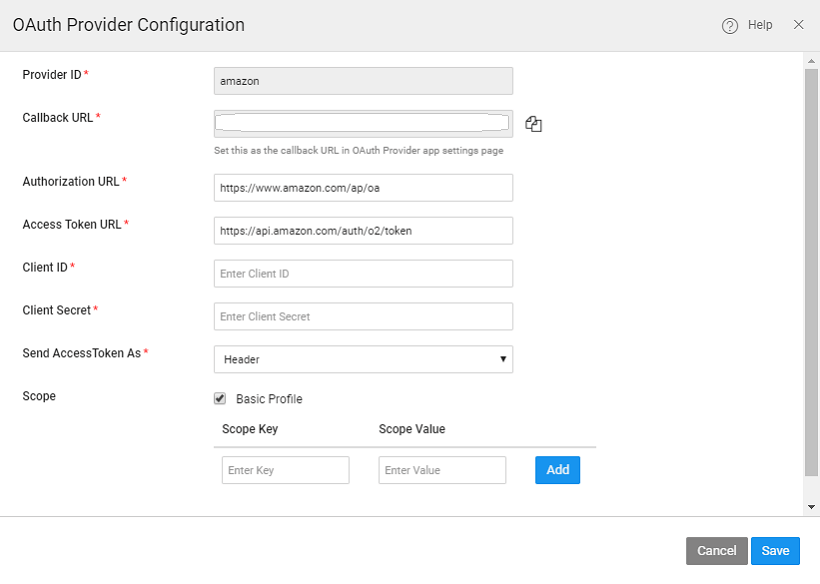Copy the callback URL with copy icon
This screenshot has height=584, width=820.
(x=534, y=124)
